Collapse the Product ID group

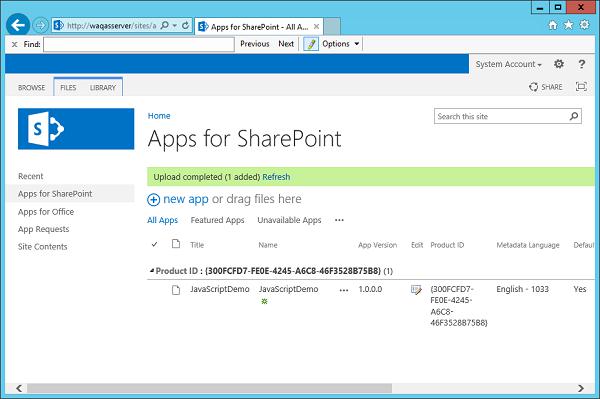click(x=152, y=271)
